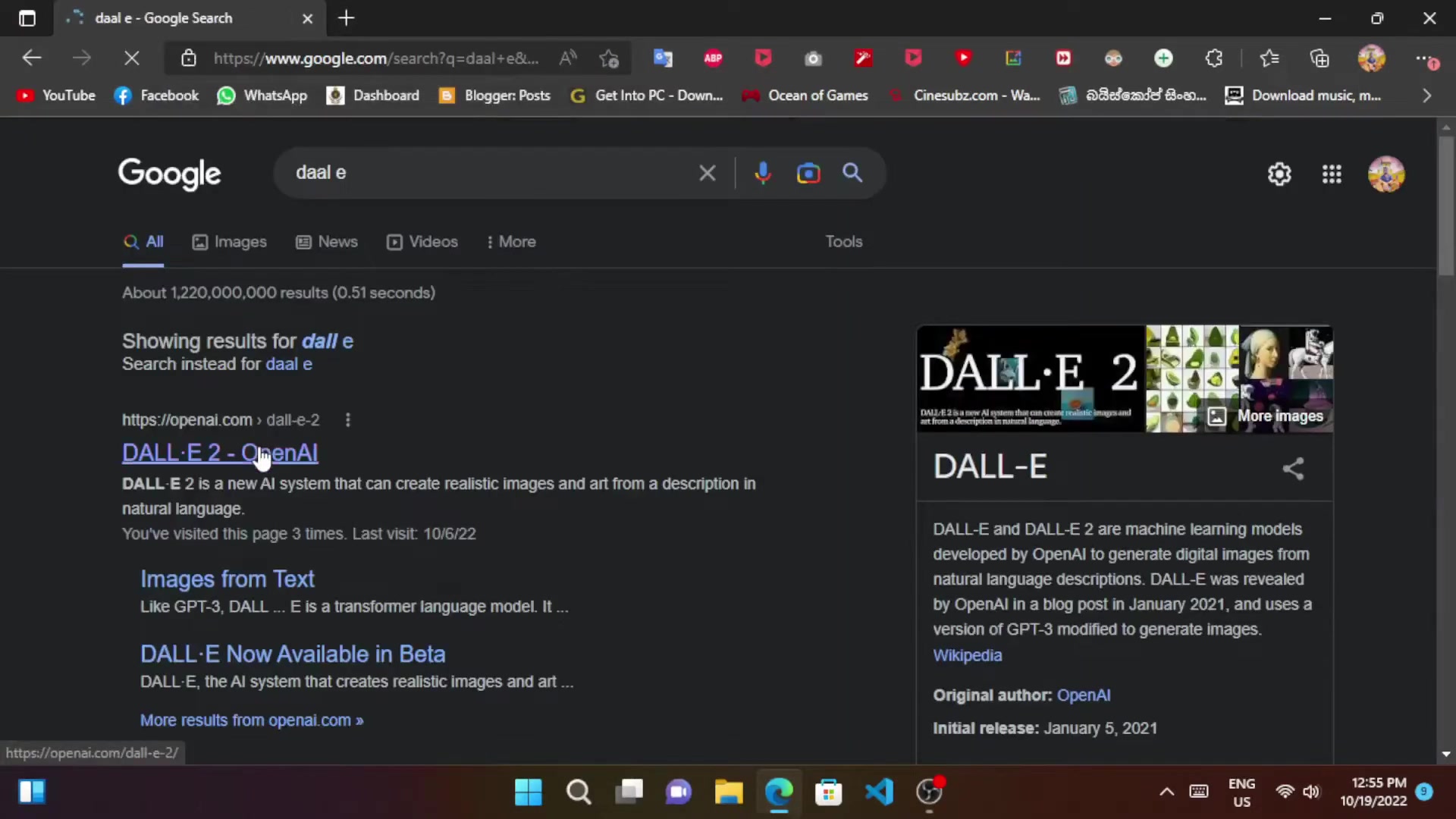The height and width of the screenshot is (819, 1456).
Task: Open Visual Studio Code from taskbar
Action: [879, 792]
